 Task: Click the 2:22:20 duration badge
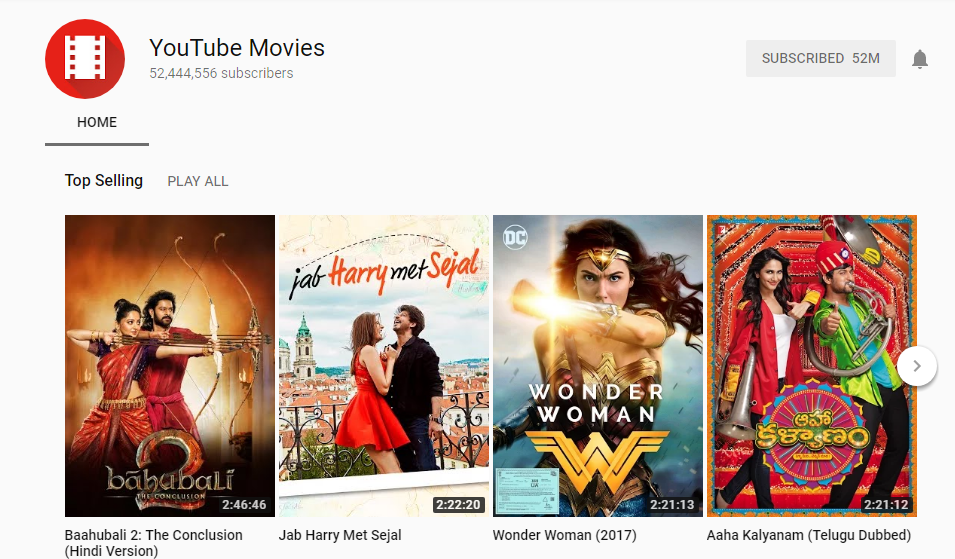click(458, 505)
